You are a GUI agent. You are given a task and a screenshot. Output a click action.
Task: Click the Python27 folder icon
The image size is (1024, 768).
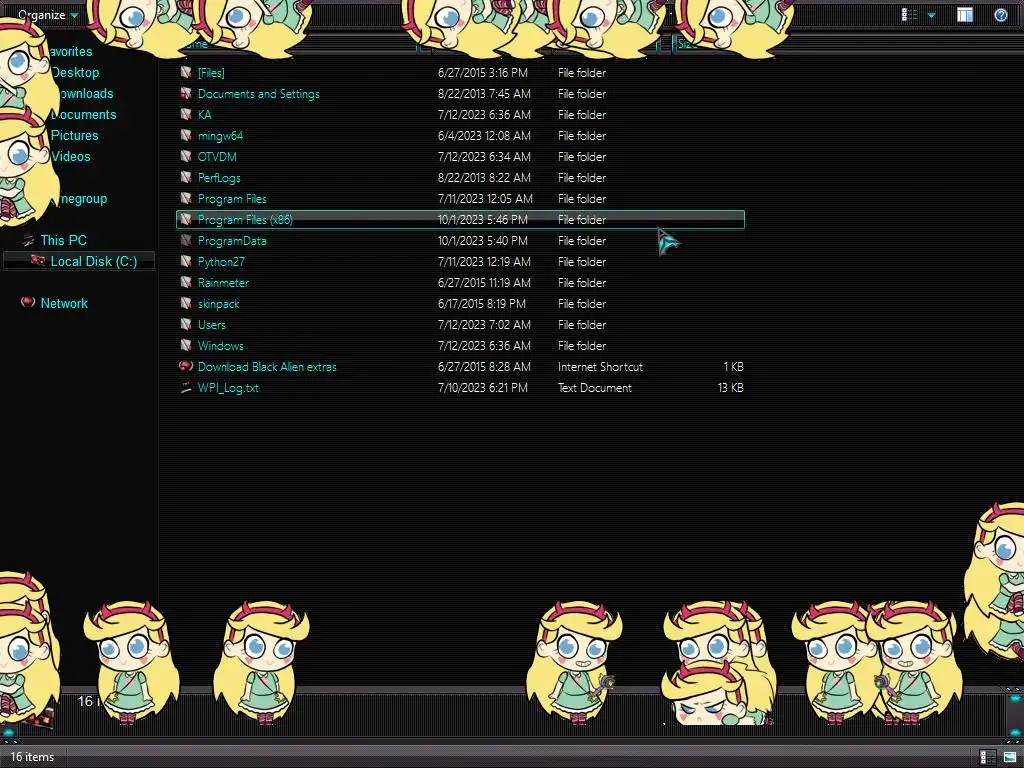point(186,261)
